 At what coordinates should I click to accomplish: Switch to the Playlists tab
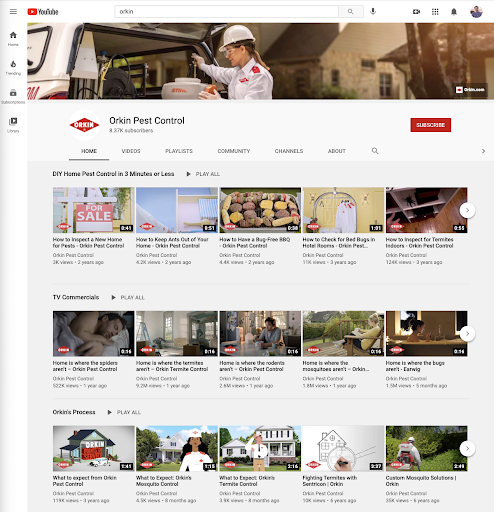click(179, 151)
